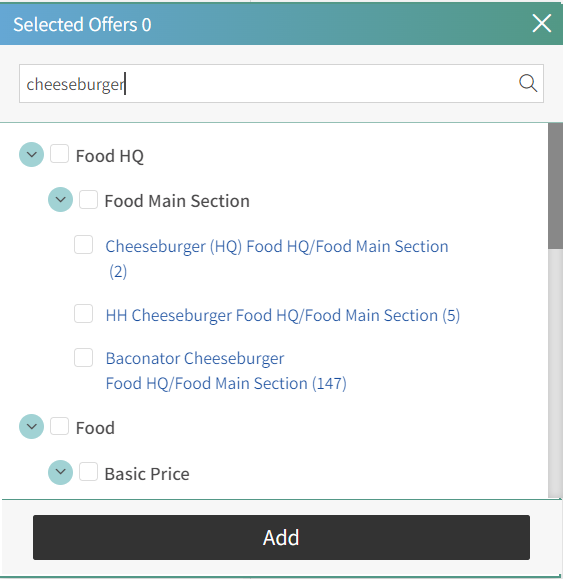The width and height of the screenshot is (563, 579).
Task: Open the HH Cheeseburger offer link
Action: point(283,315)
